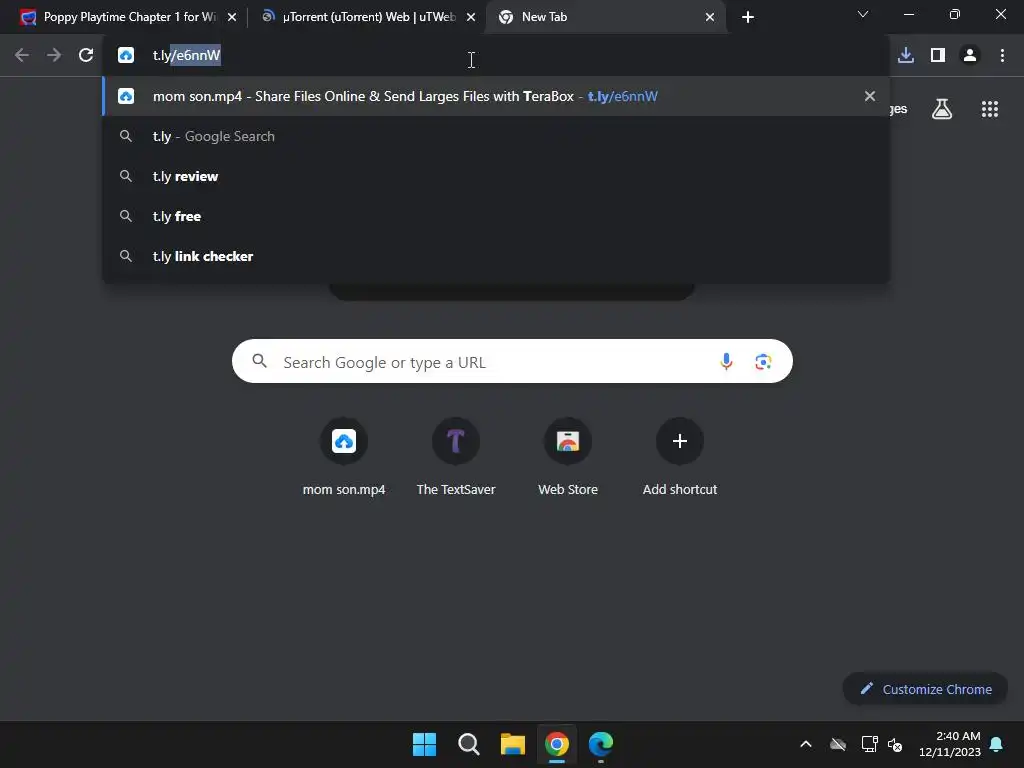Screen dimensions: 1024x768
Task: Start voice search with microphone
Action: coord(726,361)
